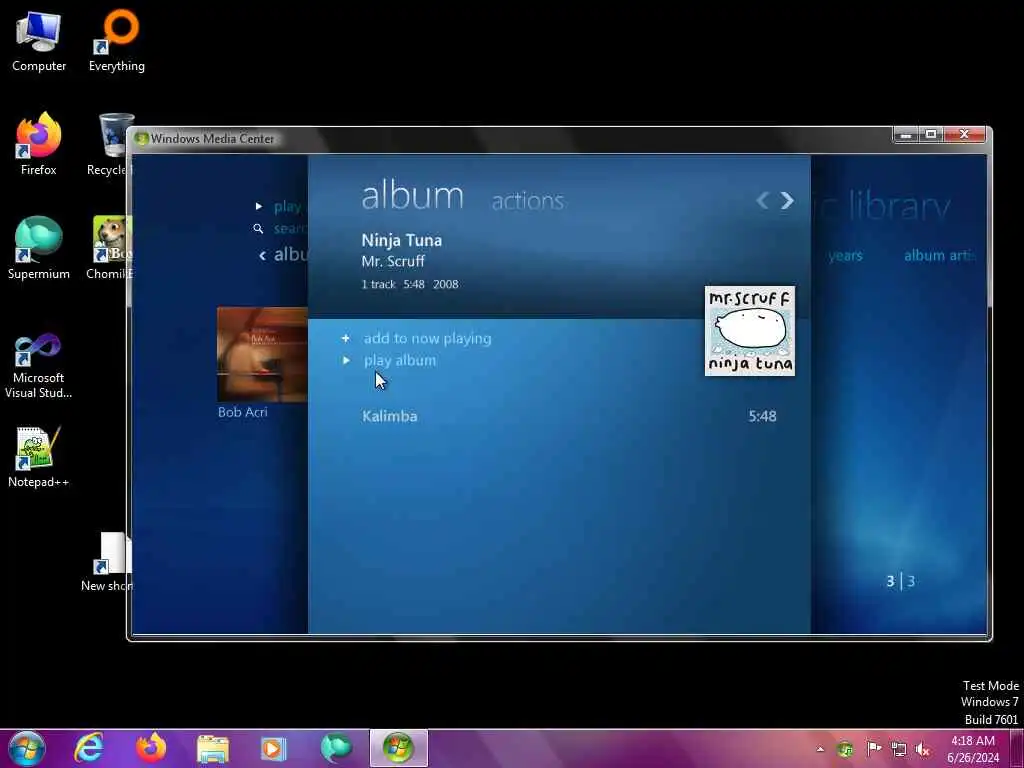Click the Mr. Scruff artist name
Screen dimensions: 1024x768
point(393,261)
